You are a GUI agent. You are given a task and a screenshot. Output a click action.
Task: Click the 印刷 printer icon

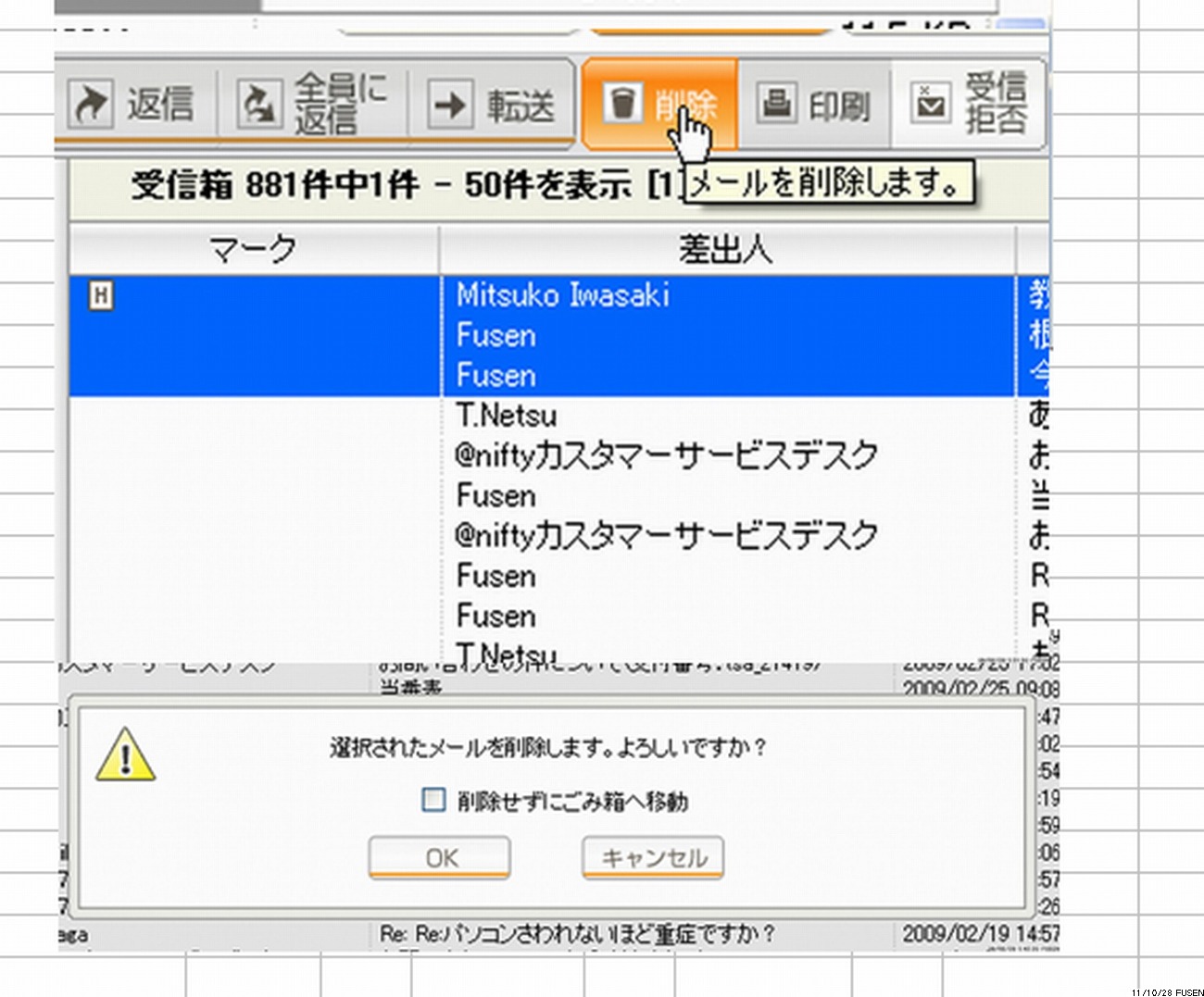[x=776, y=103]
